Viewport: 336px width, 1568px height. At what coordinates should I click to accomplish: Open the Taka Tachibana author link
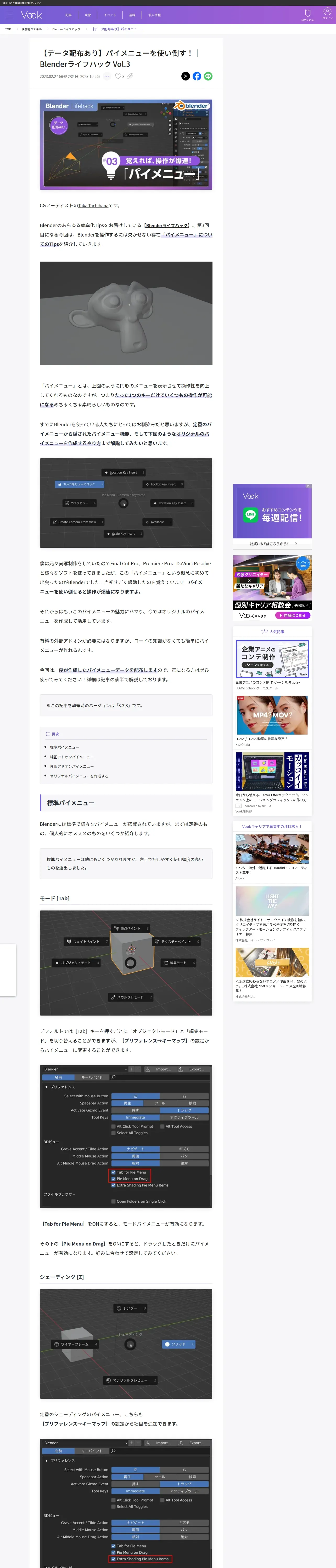tap(93, 206)
